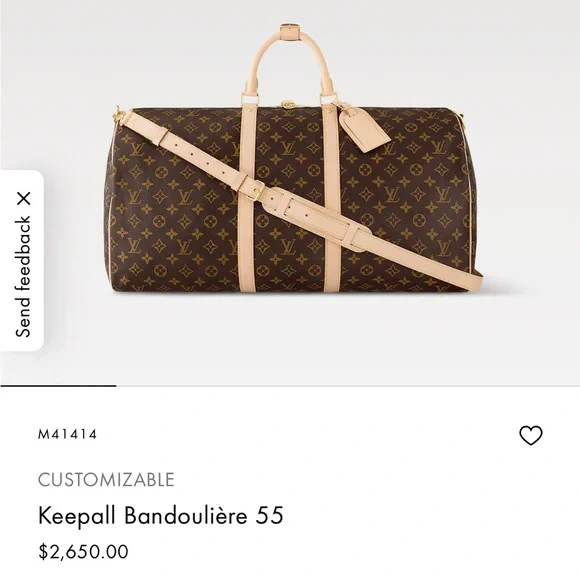Close the Send feedback tab
This screenshot has height=580, width=580.
24,199
